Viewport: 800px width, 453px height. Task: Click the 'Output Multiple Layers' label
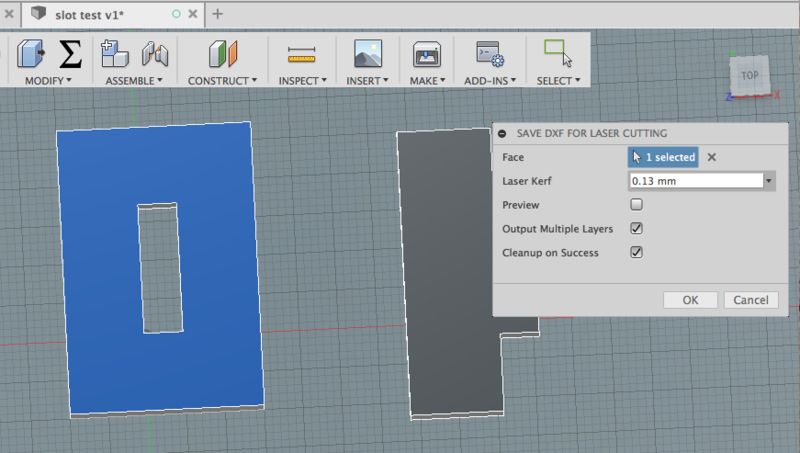[x=557, y=229]
